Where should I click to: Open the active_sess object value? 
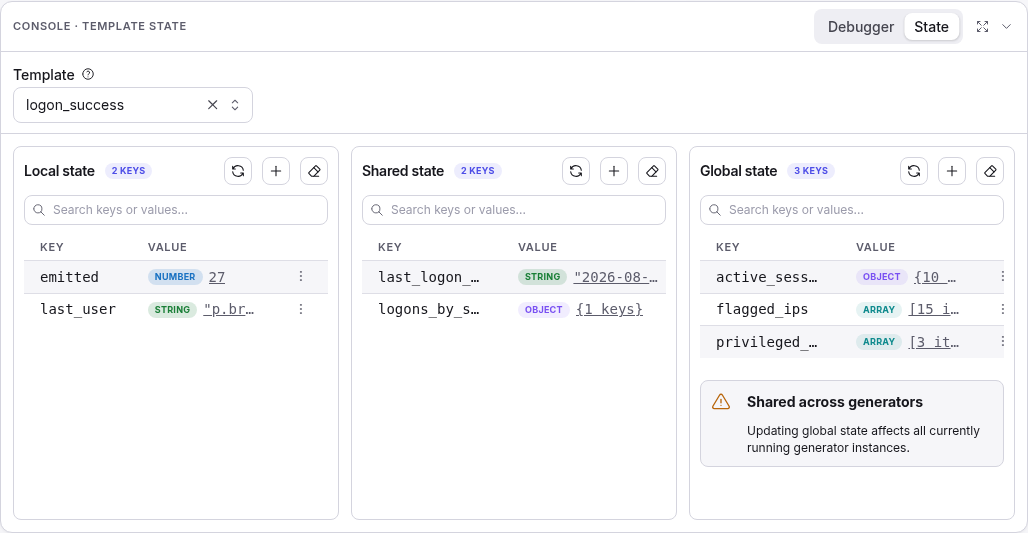935,277
